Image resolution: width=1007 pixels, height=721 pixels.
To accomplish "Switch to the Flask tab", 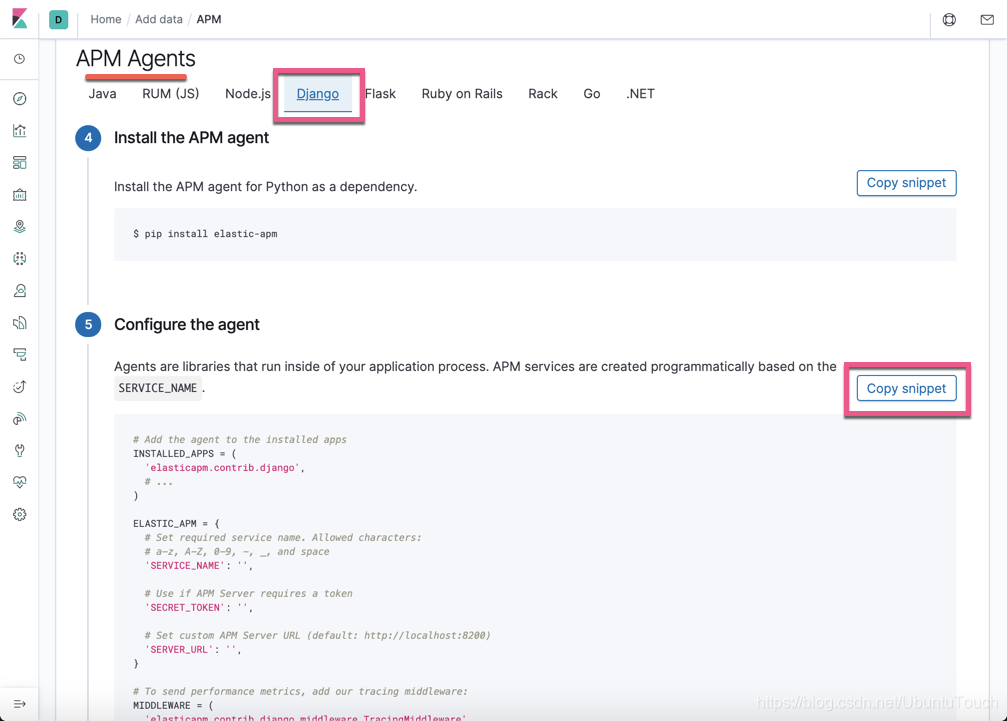I will point(380,94).
